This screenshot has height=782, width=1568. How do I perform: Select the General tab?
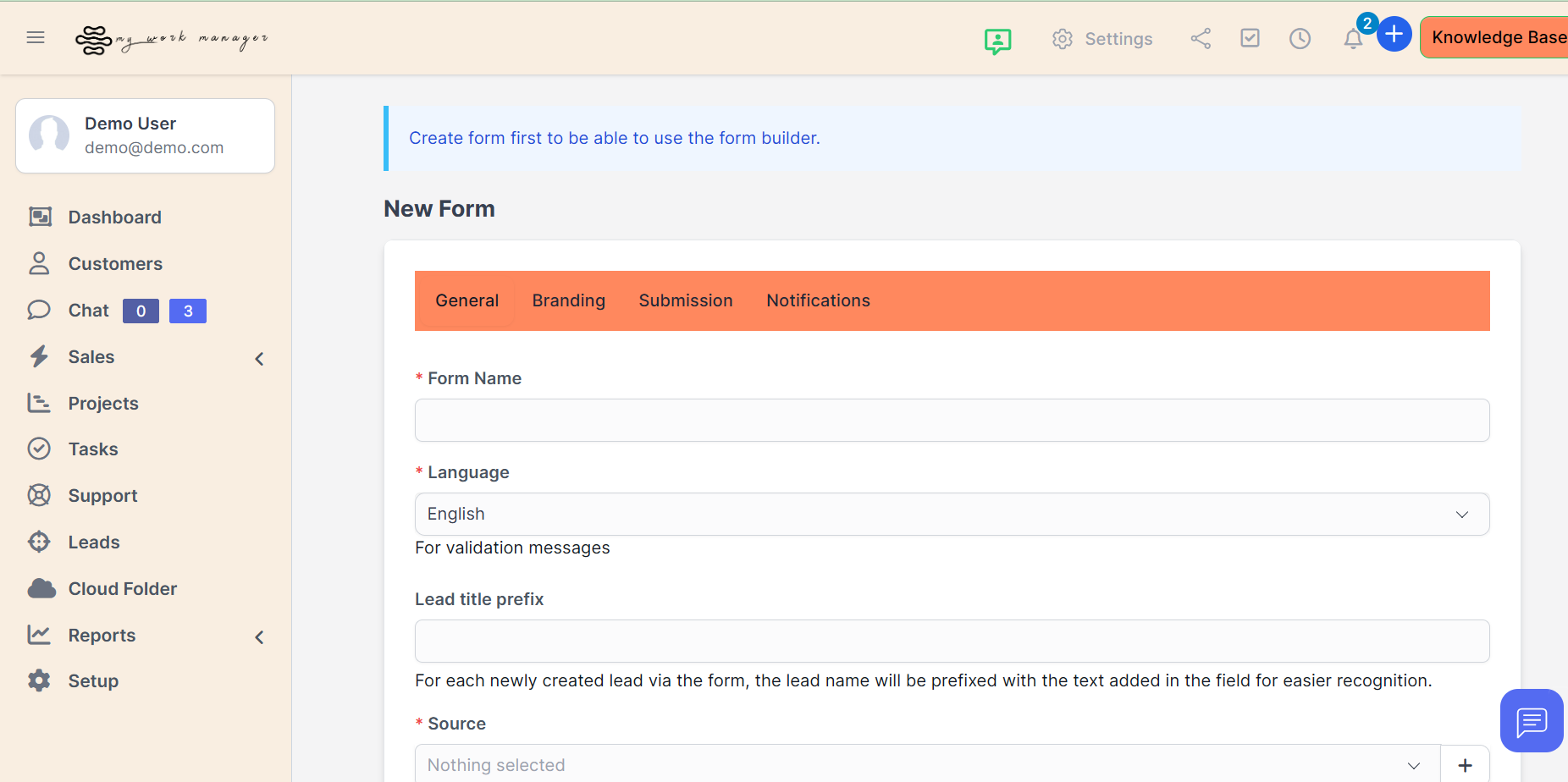(x=467, y=300)
